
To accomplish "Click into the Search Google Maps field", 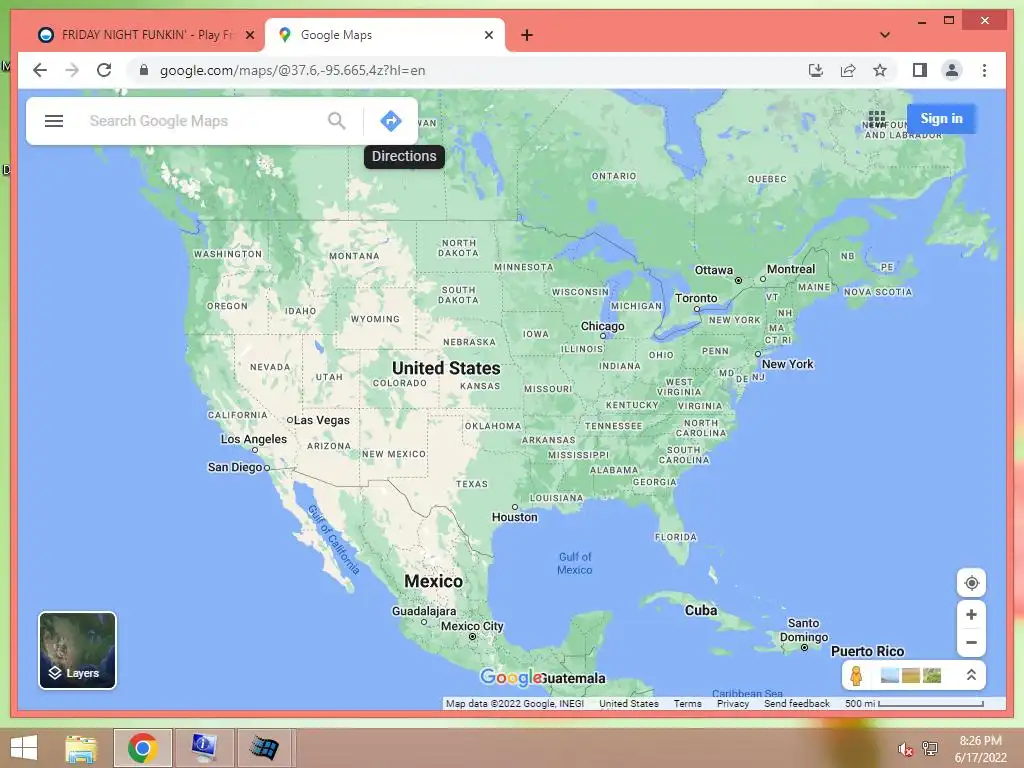I will [x=202, y=121].
